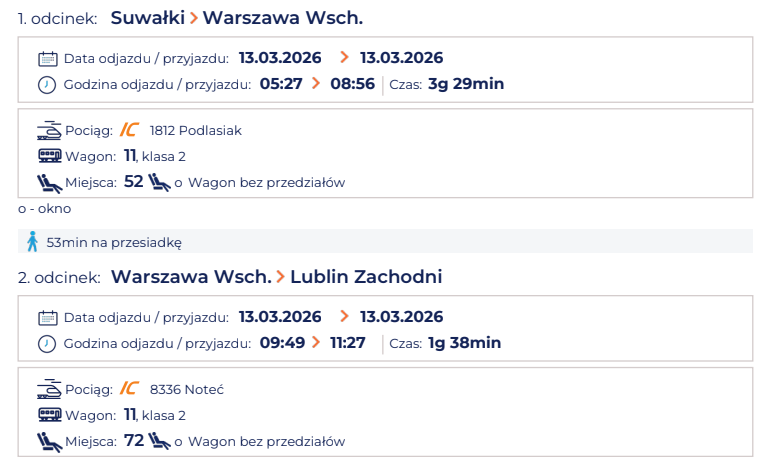Select the 8336 Noteć train name
773x457 pixels.
click(187, 389)
